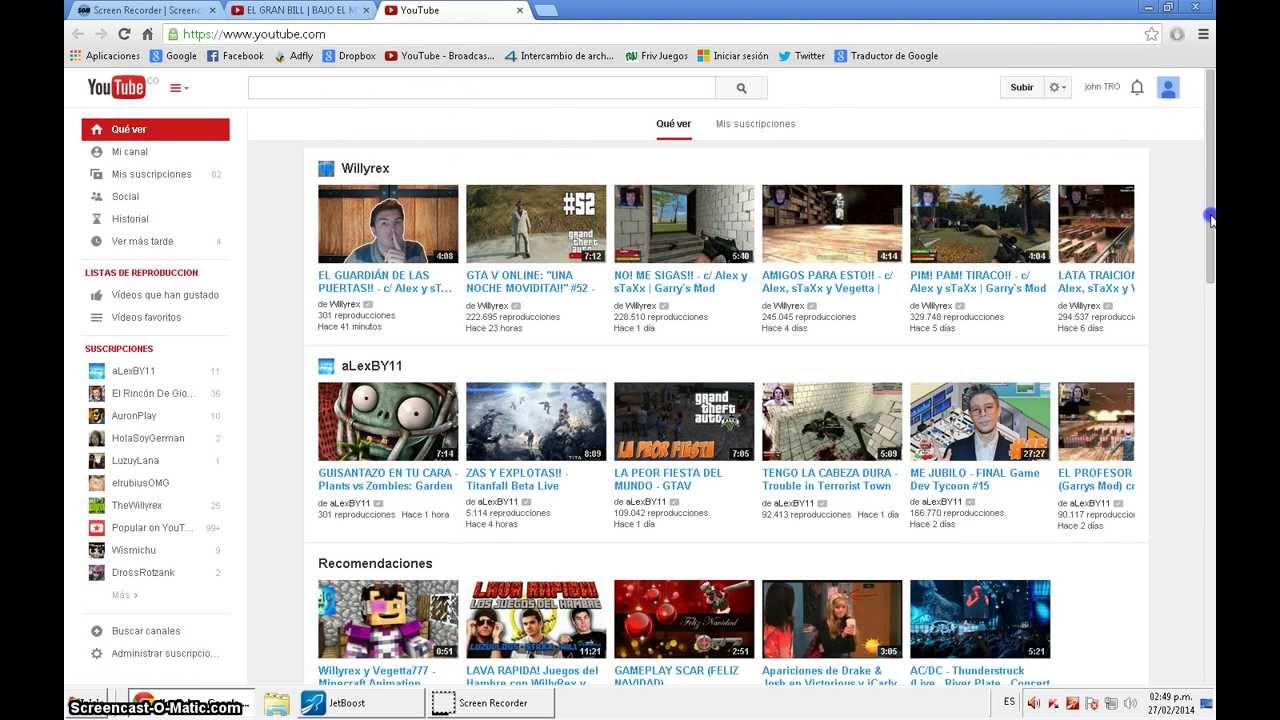Switch to Qué ver tab

click(x=674, y=124)
